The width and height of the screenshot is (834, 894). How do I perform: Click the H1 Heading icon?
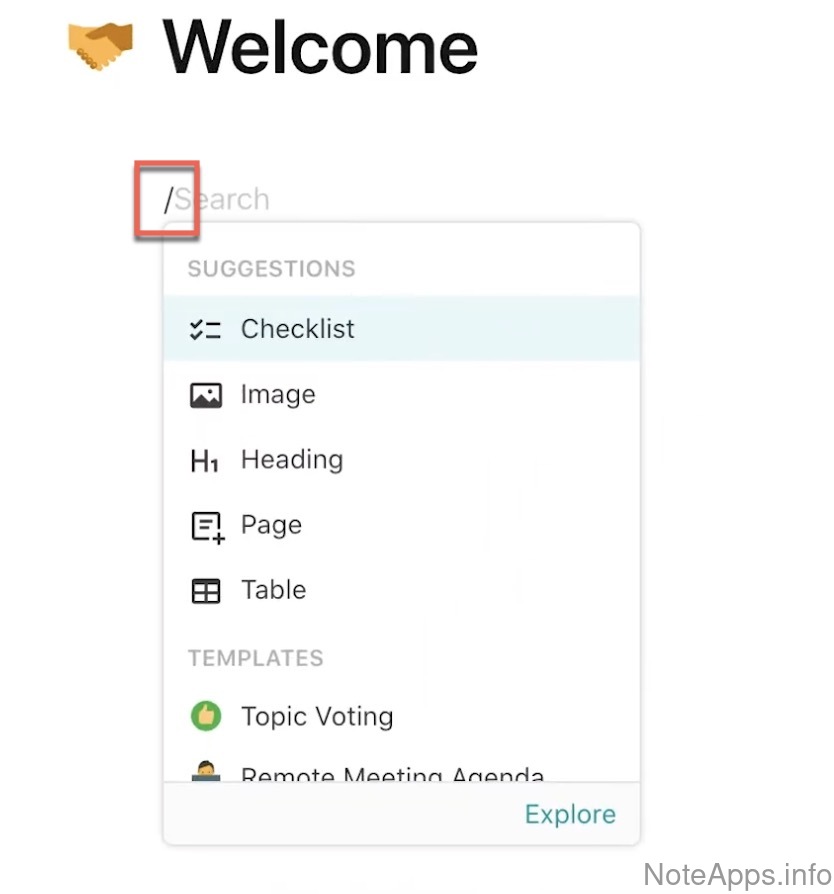pyautogui.click(x=205, y=461)
